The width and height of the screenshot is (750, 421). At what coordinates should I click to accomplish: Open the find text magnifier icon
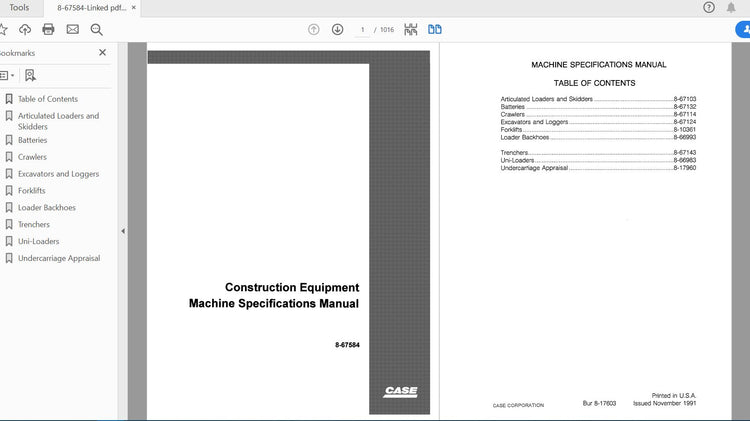(97, 29)
